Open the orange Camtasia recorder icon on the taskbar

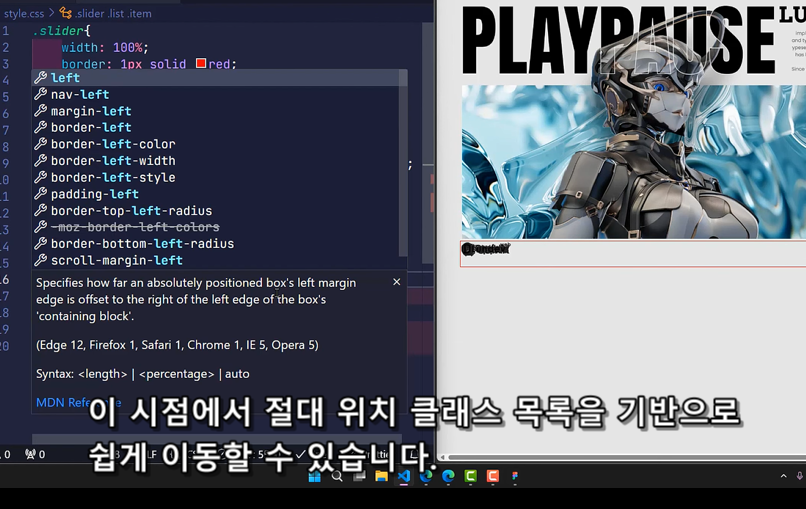tap(492, 477)
